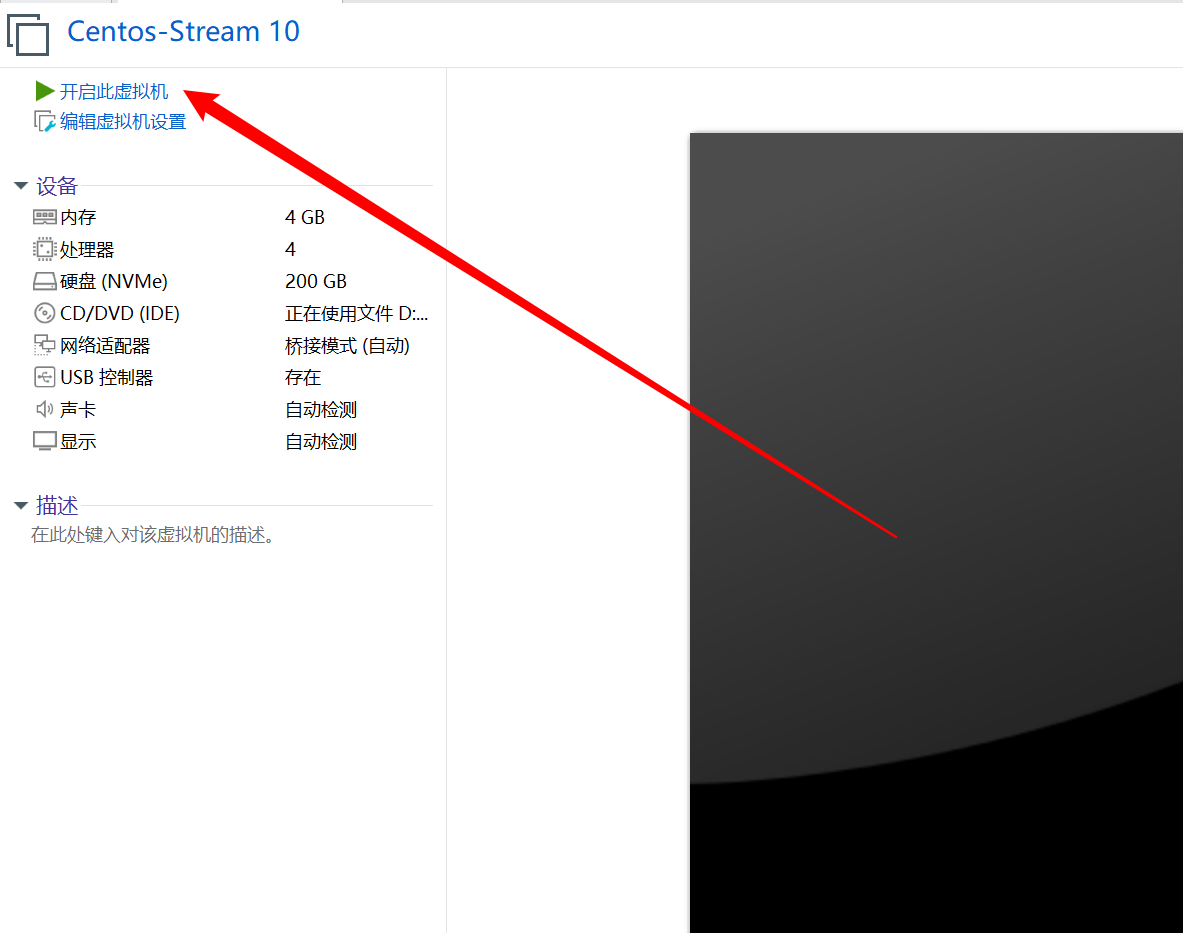Click 自动检测 value for 显示

(321, 441)
